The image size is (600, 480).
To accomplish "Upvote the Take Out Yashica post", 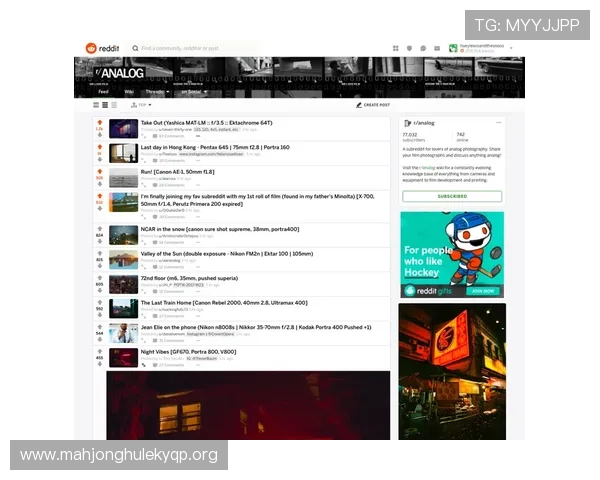I will point(99,122).
